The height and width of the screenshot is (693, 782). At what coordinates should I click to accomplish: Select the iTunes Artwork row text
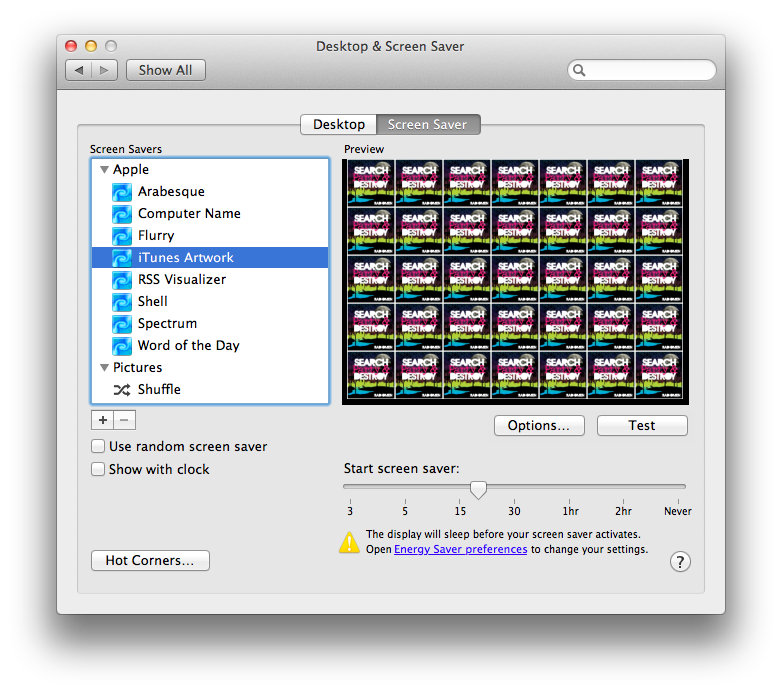(186, 258)
